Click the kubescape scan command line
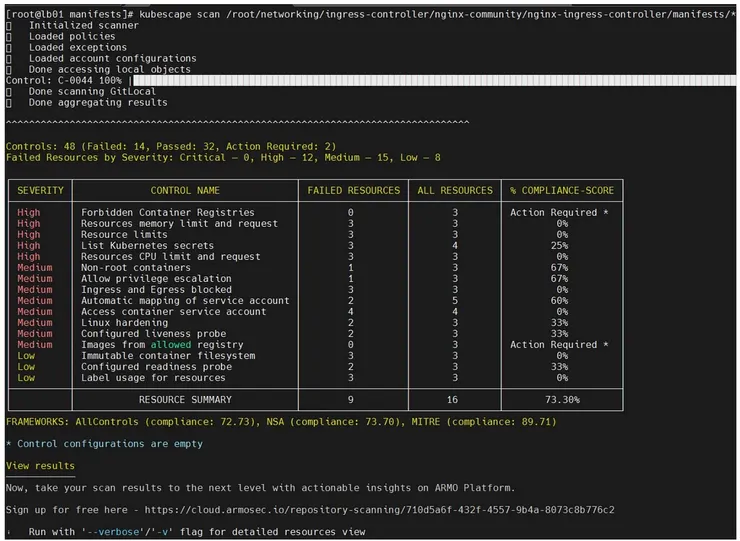The height and width of the screenshot is (541, 740). pyautogui.click(x=370, y=14)
